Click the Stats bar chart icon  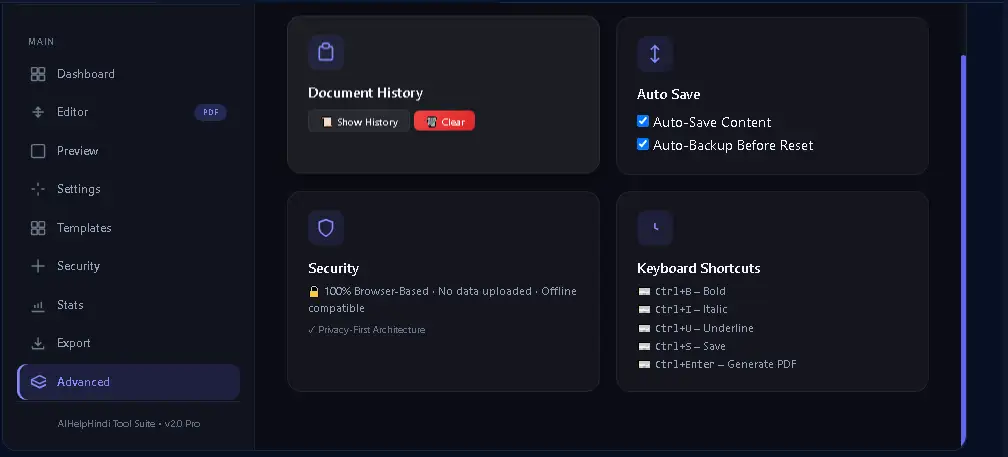tap(38, 305)
